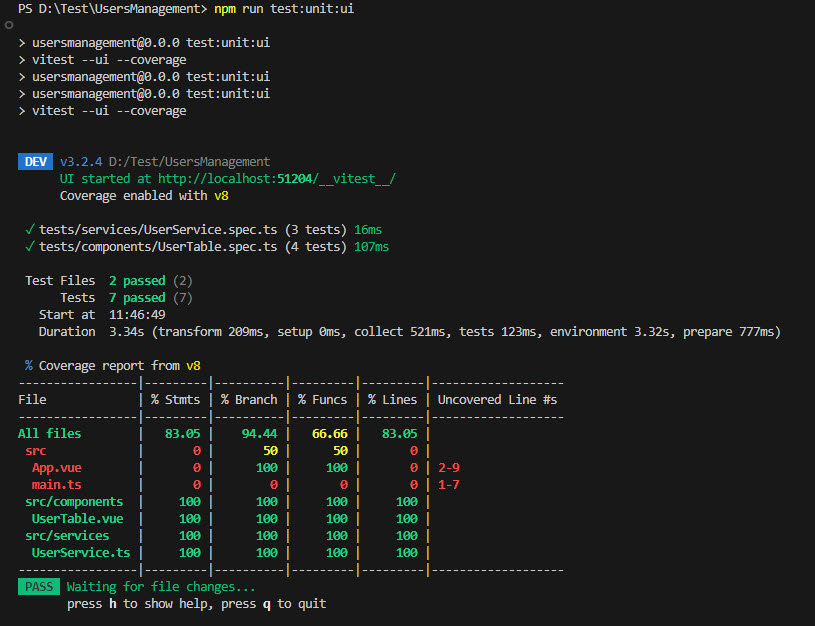Click uncovered lines 2-9 for App.vue
Image resolution: width=815 pixels, height=626 pixels.
(448, 468)
